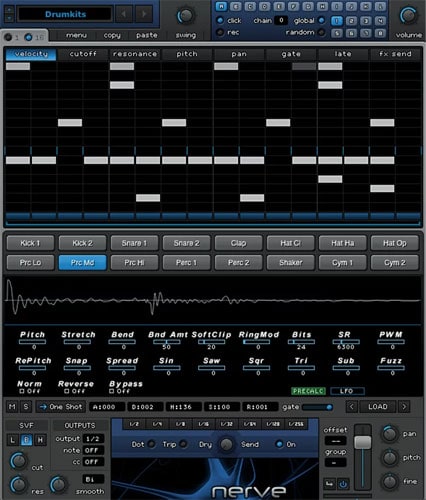Image resolution: width=426 pixels, height=500 pixels.
Task: Solo the pad with the S button
Action: click(x=26, y=407)
